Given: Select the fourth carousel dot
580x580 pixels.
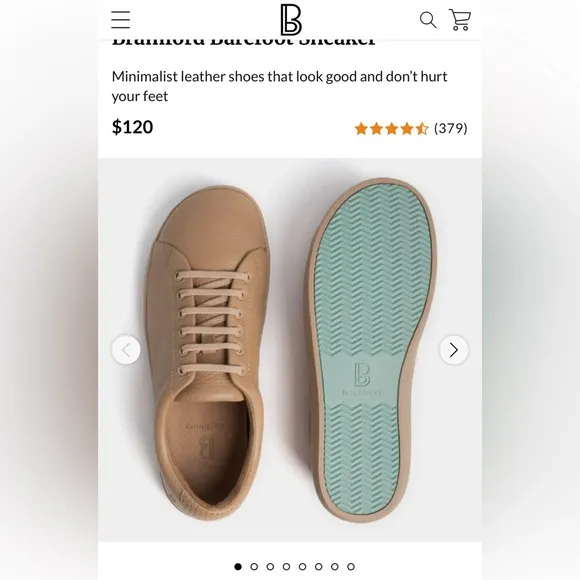Looking at the screenshot, I should tap(286, 566).
